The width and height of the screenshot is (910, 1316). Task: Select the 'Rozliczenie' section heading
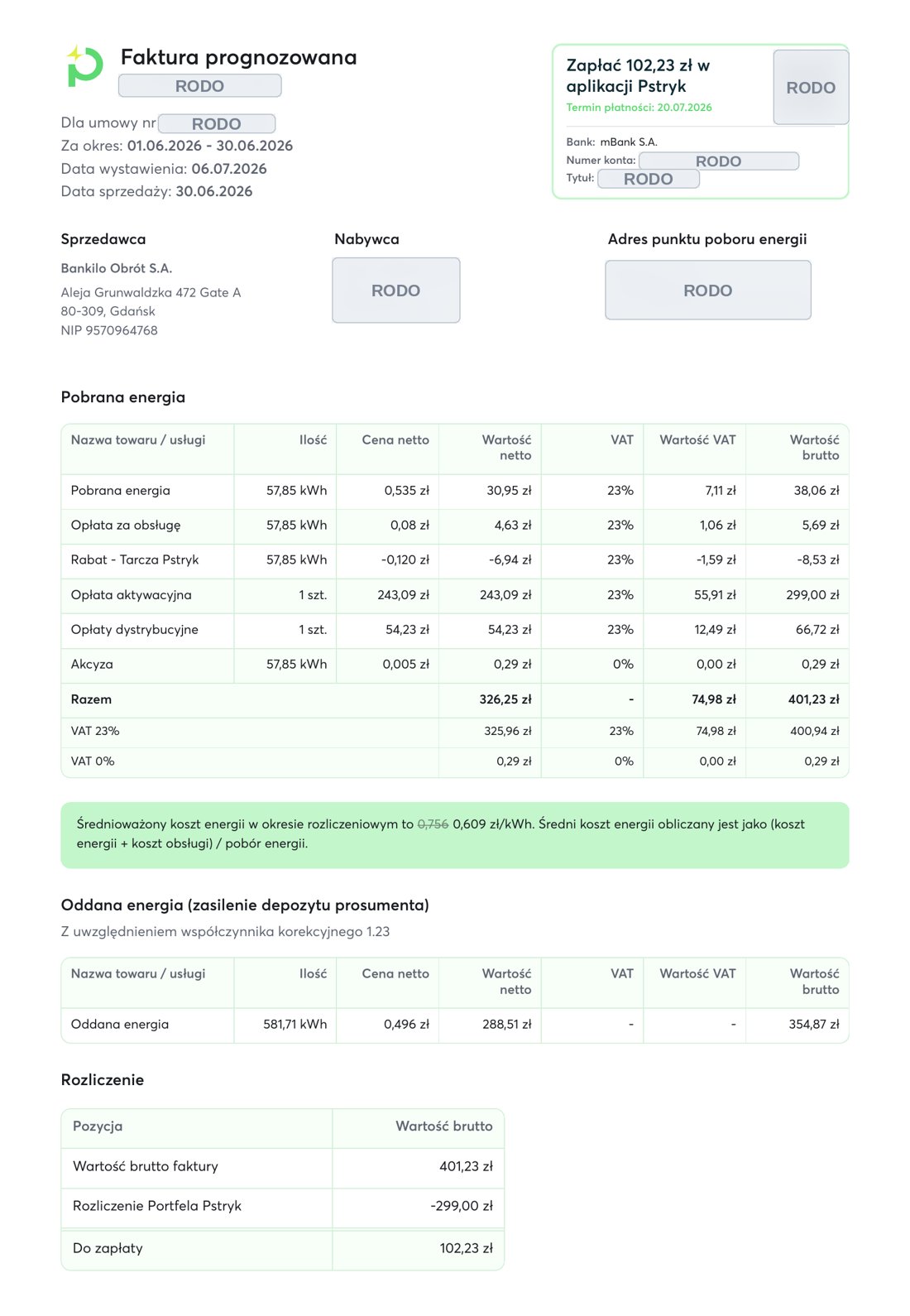(x=103, y=1080)
